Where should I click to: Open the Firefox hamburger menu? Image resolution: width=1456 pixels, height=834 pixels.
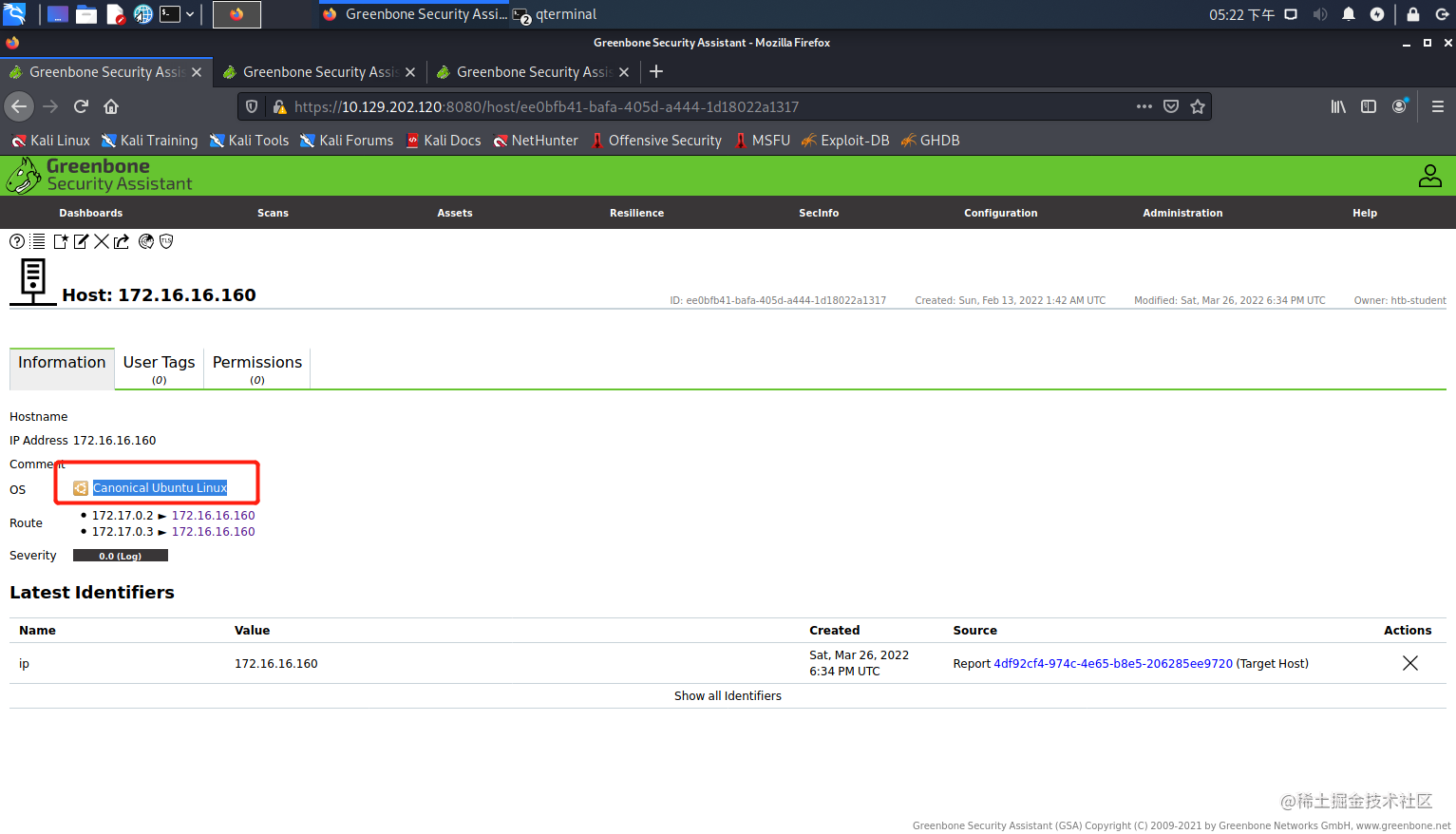[1438, 106]
